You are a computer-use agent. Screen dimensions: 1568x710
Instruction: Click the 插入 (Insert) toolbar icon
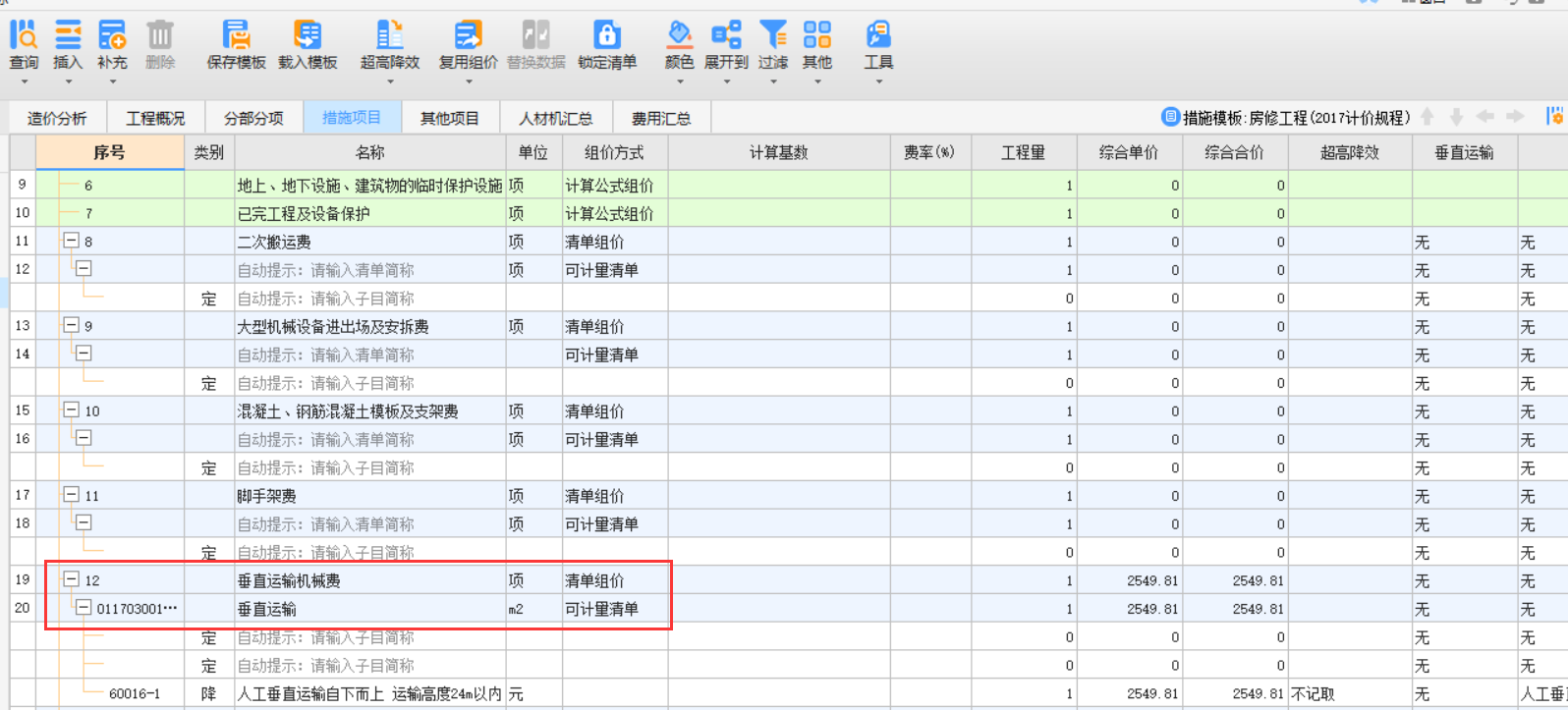[68, 45]
